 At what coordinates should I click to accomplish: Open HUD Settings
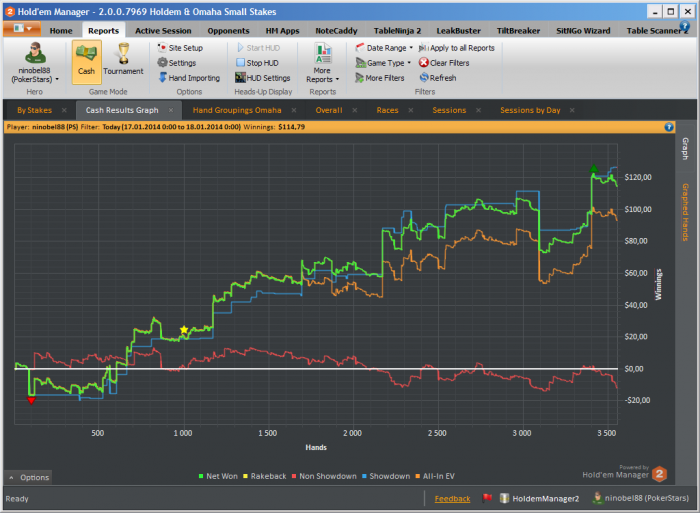pyautogui.click(x=262, y=78)
